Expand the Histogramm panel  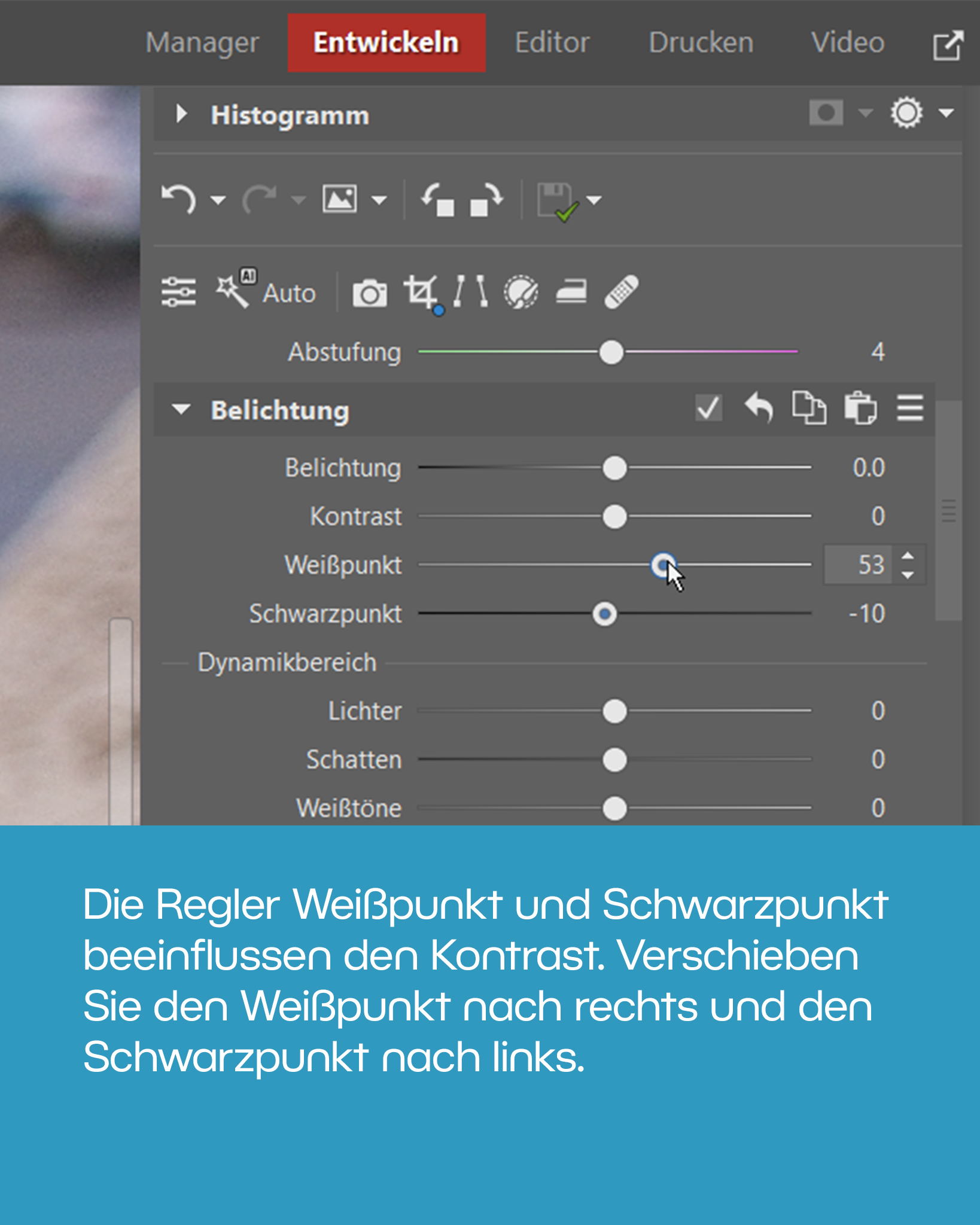pyautogui.click(x=181, y=114)
